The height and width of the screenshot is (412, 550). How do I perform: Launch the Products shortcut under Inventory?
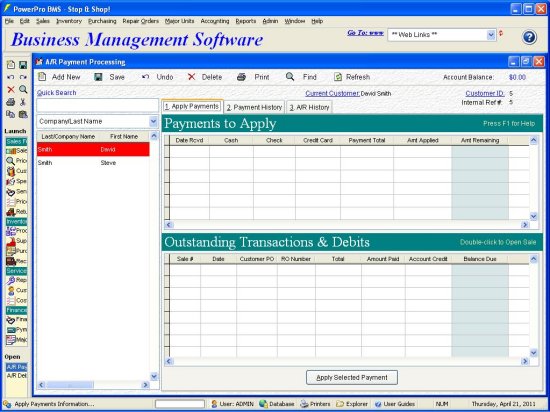17,231
